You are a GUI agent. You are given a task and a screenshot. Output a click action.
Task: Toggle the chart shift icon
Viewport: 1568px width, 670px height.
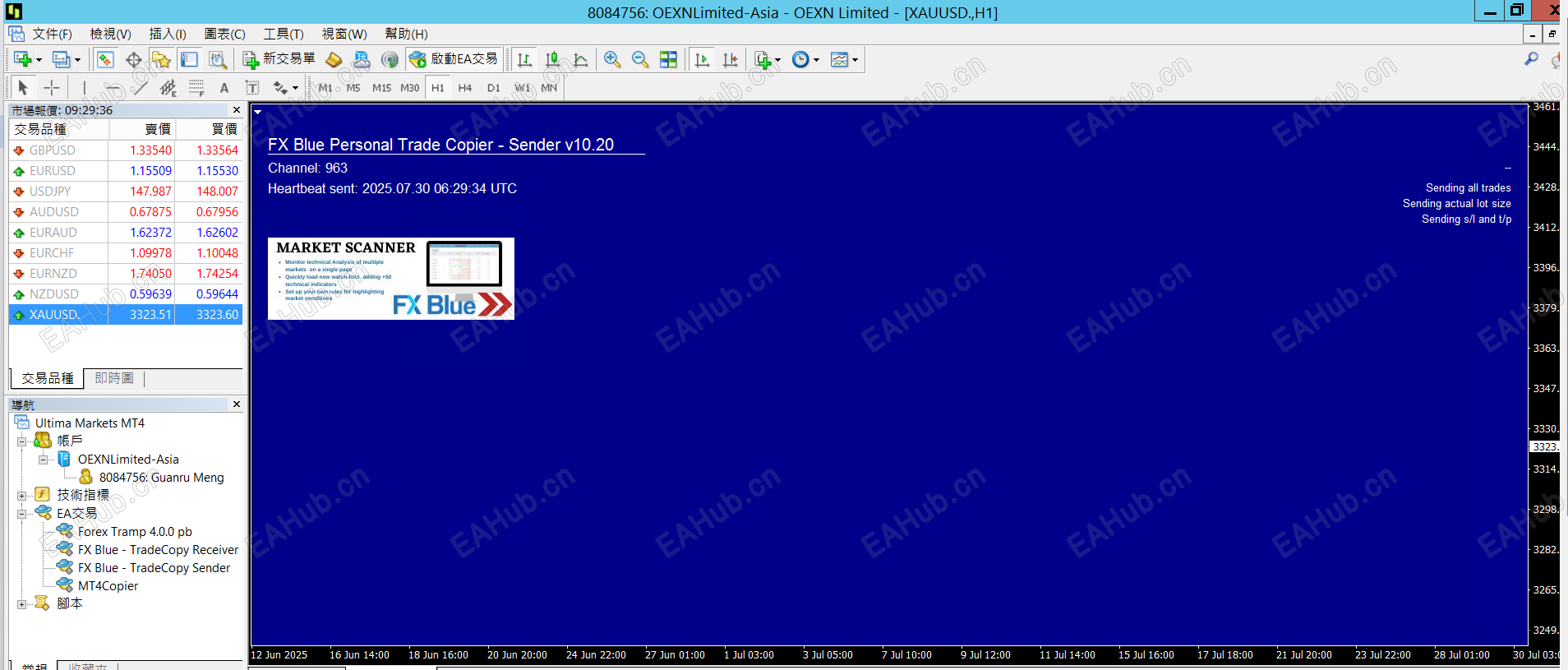point(730,59)
